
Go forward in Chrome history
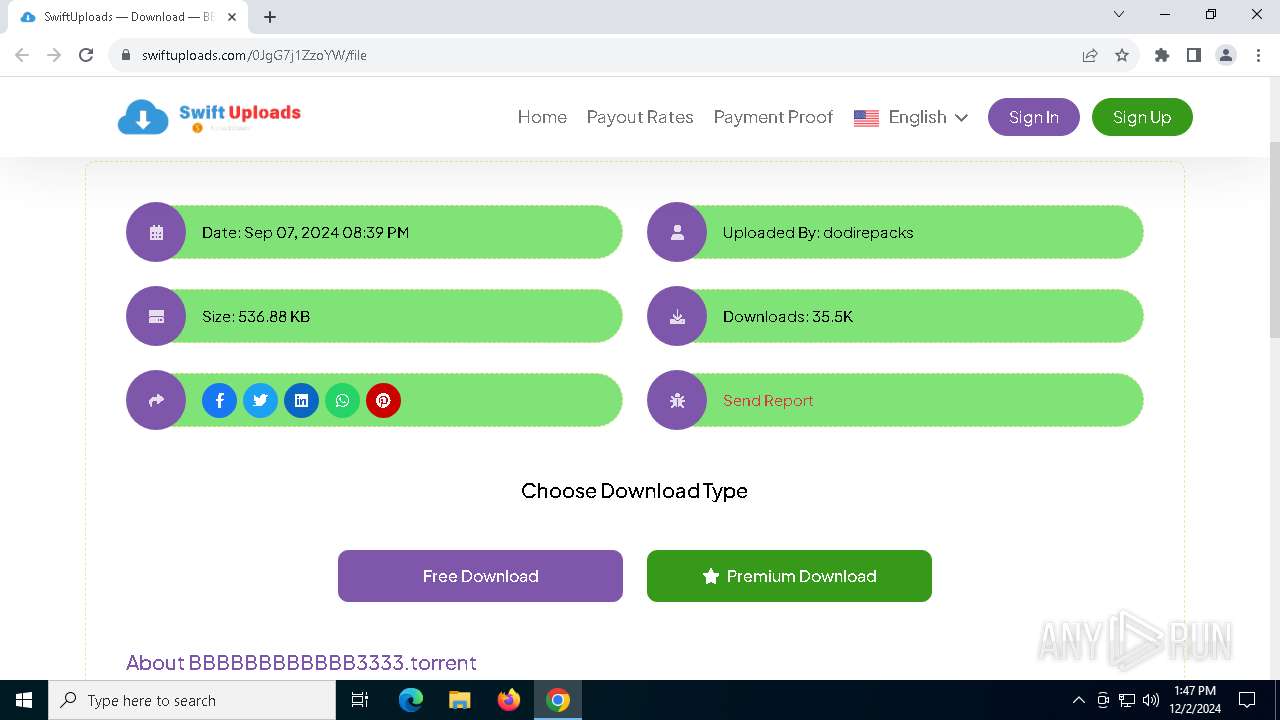(x=54, y=55)
